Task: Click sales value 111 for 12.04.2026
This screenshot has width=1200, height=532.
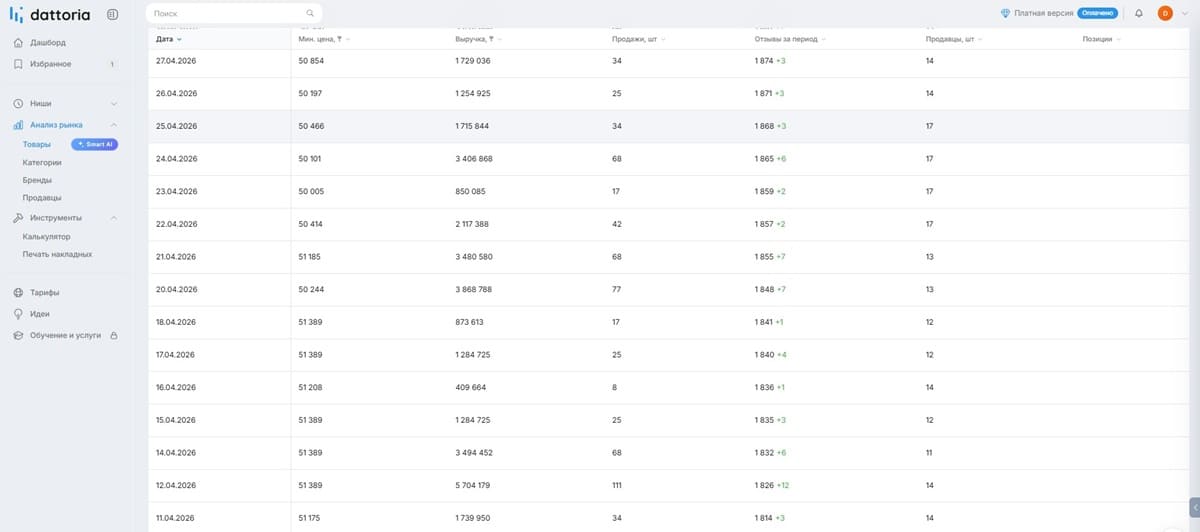Action: [617, 485]
